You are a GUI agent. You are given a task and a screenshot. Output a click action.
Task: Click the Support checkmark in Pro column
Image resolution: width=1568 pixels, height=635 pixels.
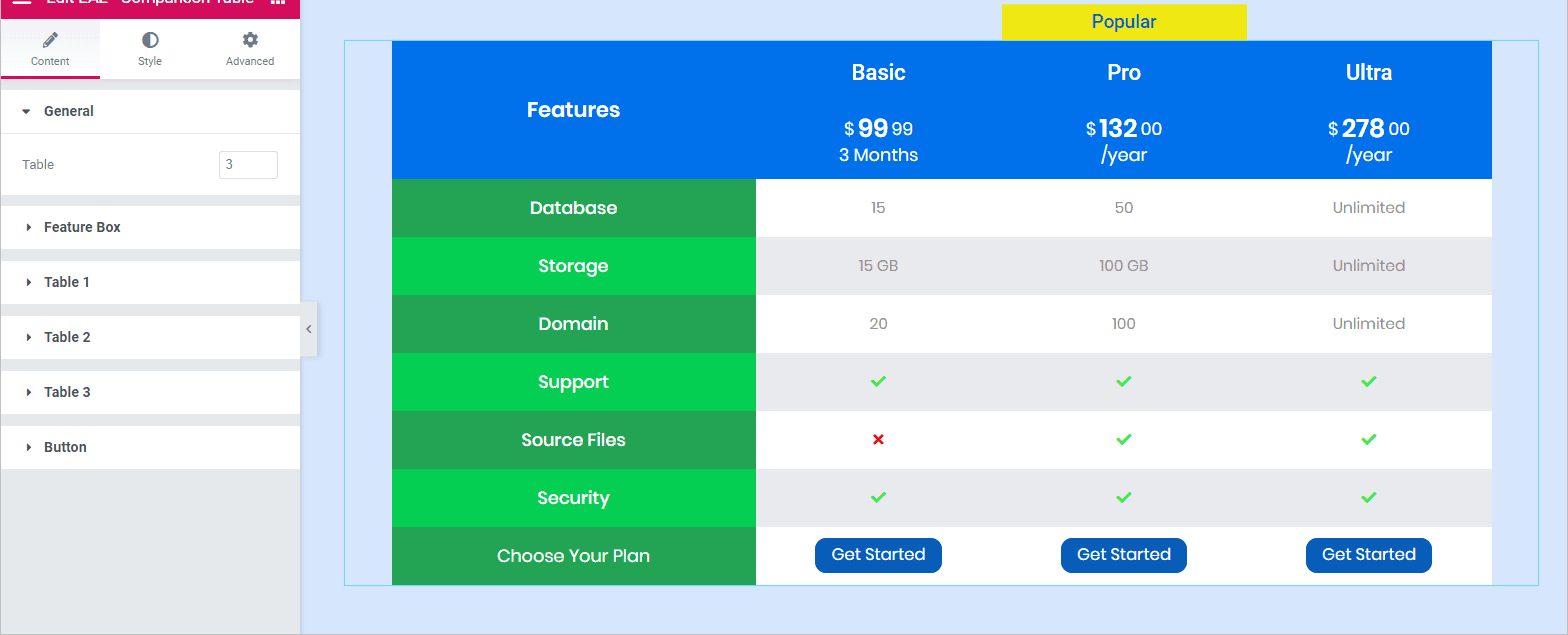(x=1124, y=382)
